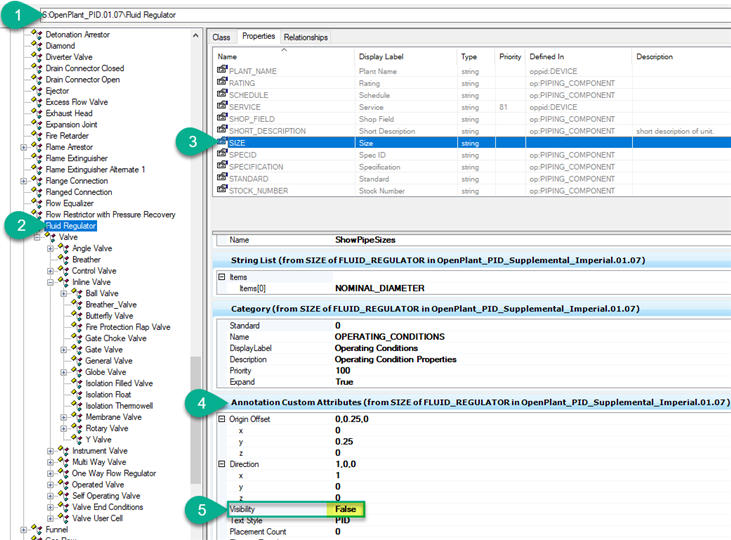Click the Ejector class icon
The height and width of the screenshot is (540, 731).
[36, 90]
